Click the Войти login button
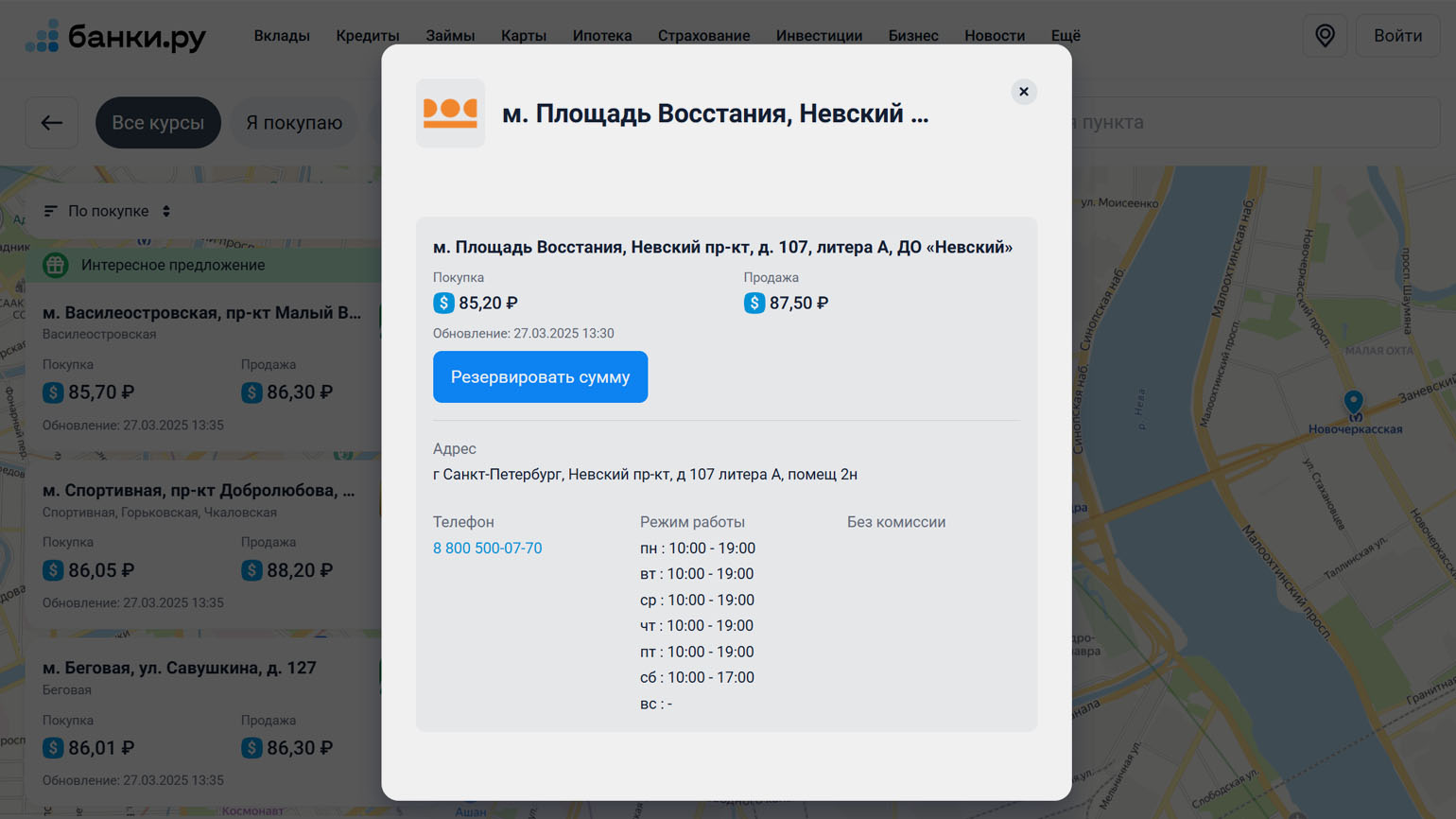Viewport: 1456px width, 819px height. pos(1396,36)
